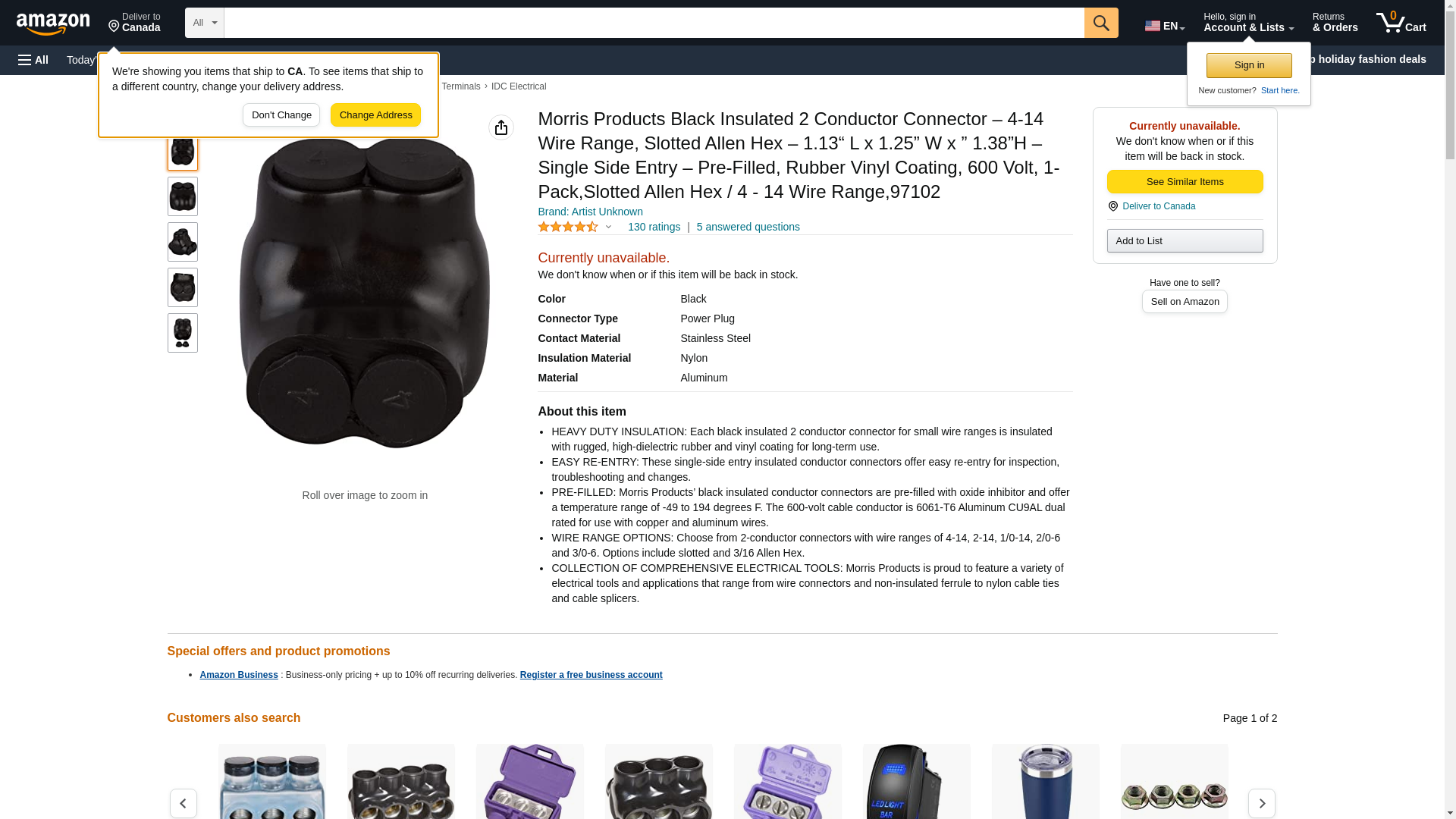Open Account & Lists menu
Image resolution: width=1456 pixels, height=819 pixels.
point(1248,23)
